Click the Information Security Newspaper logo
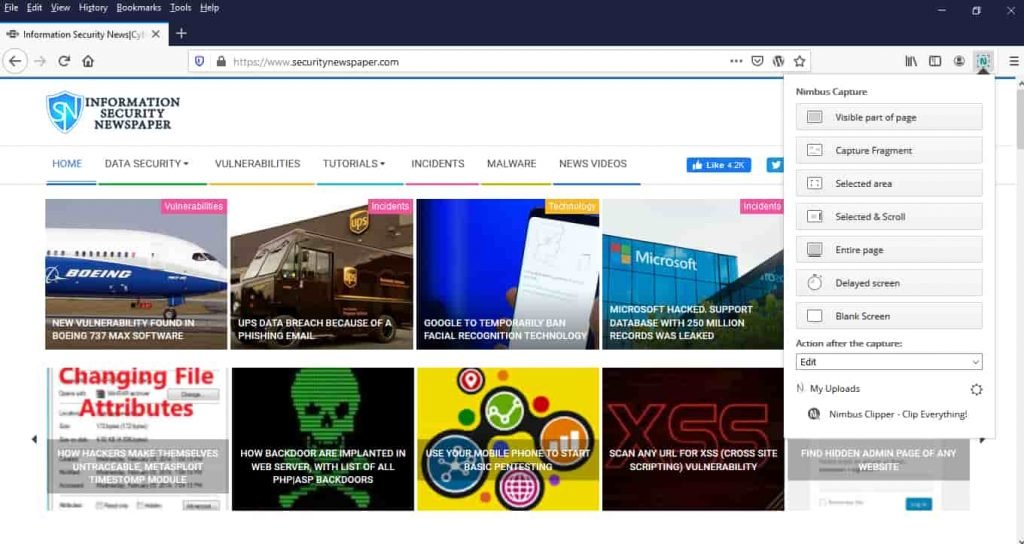The width and height of the screenshot is (1024, 544). click(x=113, y=112)
